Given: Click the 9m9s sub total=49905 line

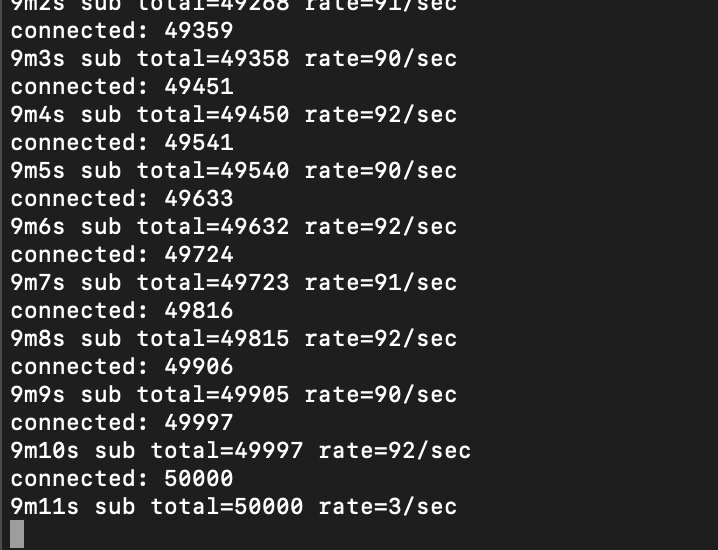Looking at the screenshot, I should (234, 395).
